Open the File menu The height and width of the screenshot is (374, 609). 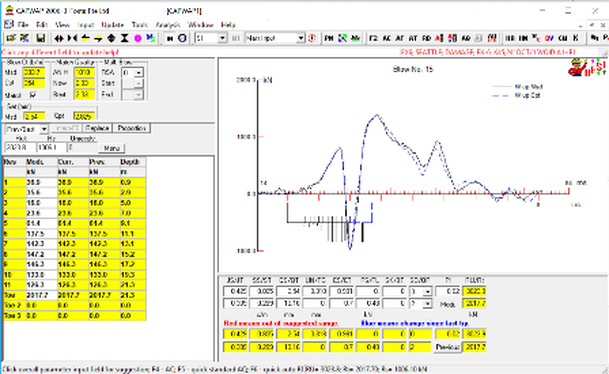coord(23,24)
